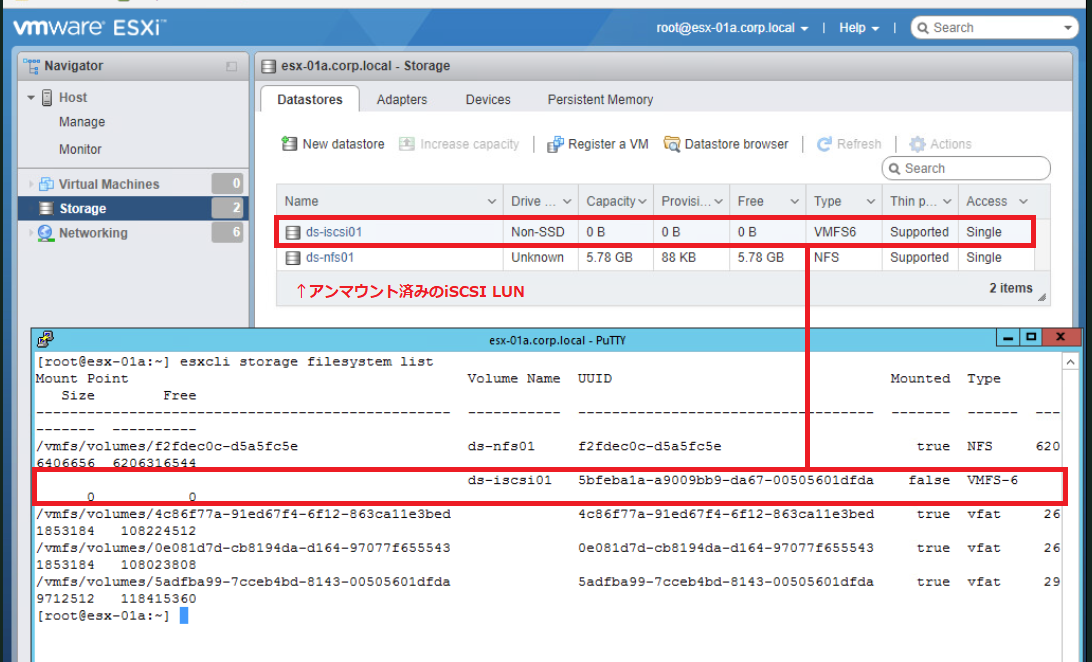This screenshot has height=662, width=1092.
Task: Select Monitor under Host
Action: coord(80,149)
